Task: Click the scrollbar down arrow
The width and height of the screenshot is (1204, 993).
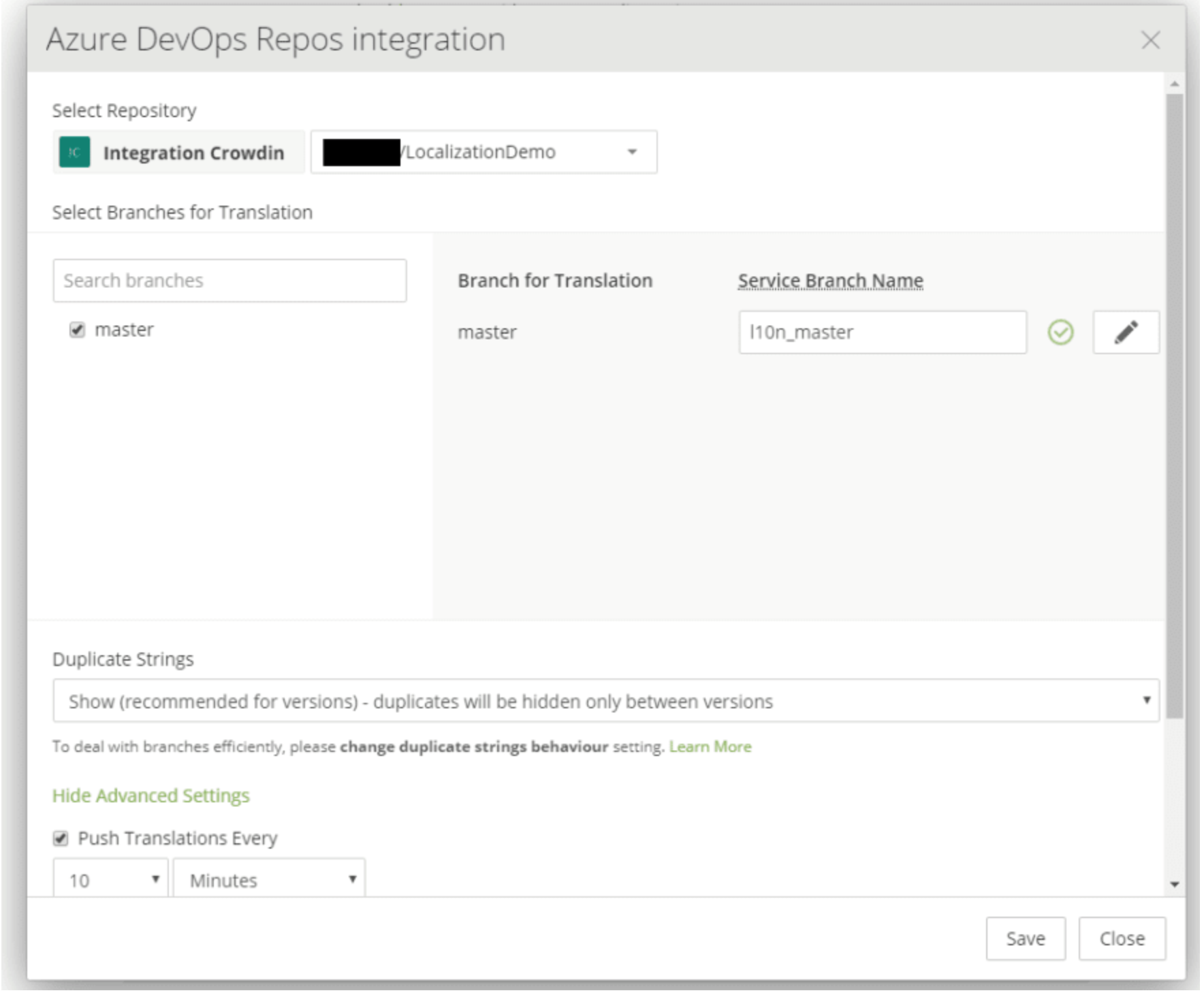Action: tap(1174, 884)
